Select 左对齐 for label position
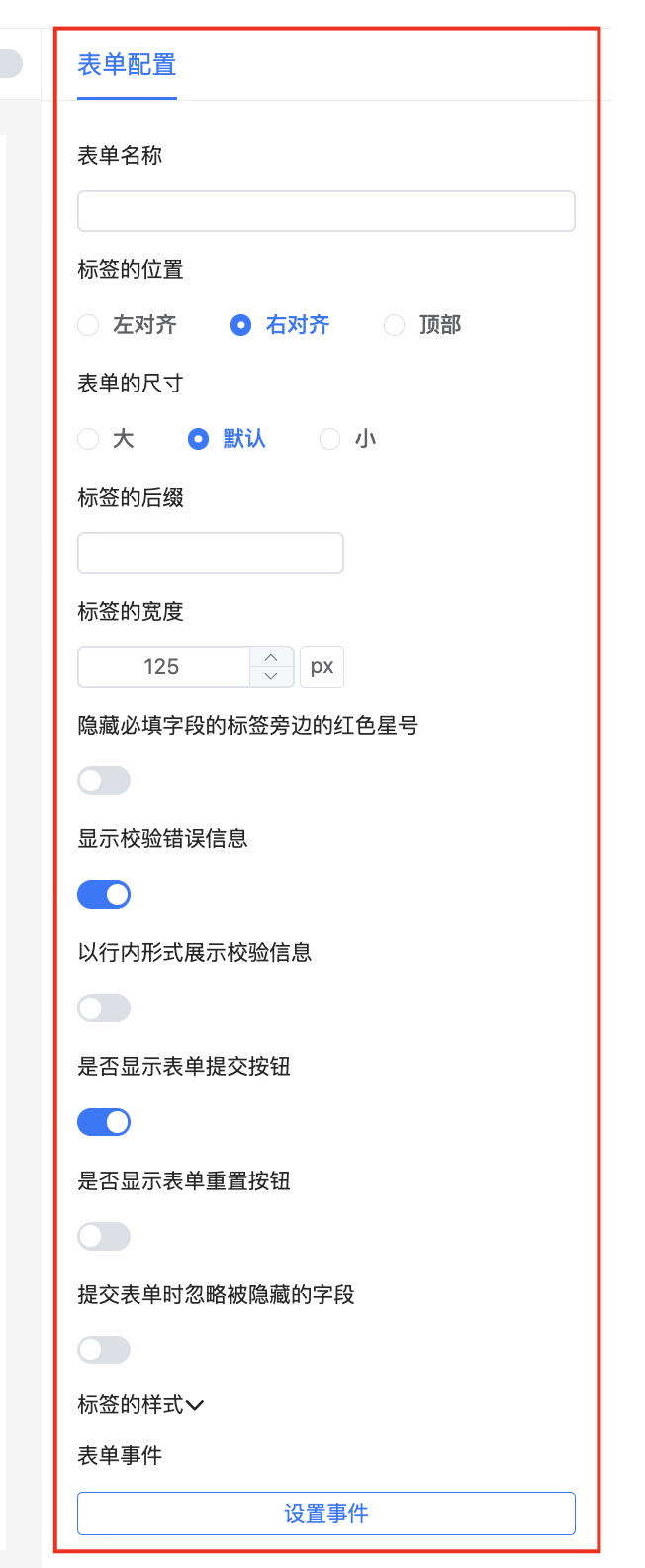Viewport: 645px width, 1568px height. tap(87, 324)
